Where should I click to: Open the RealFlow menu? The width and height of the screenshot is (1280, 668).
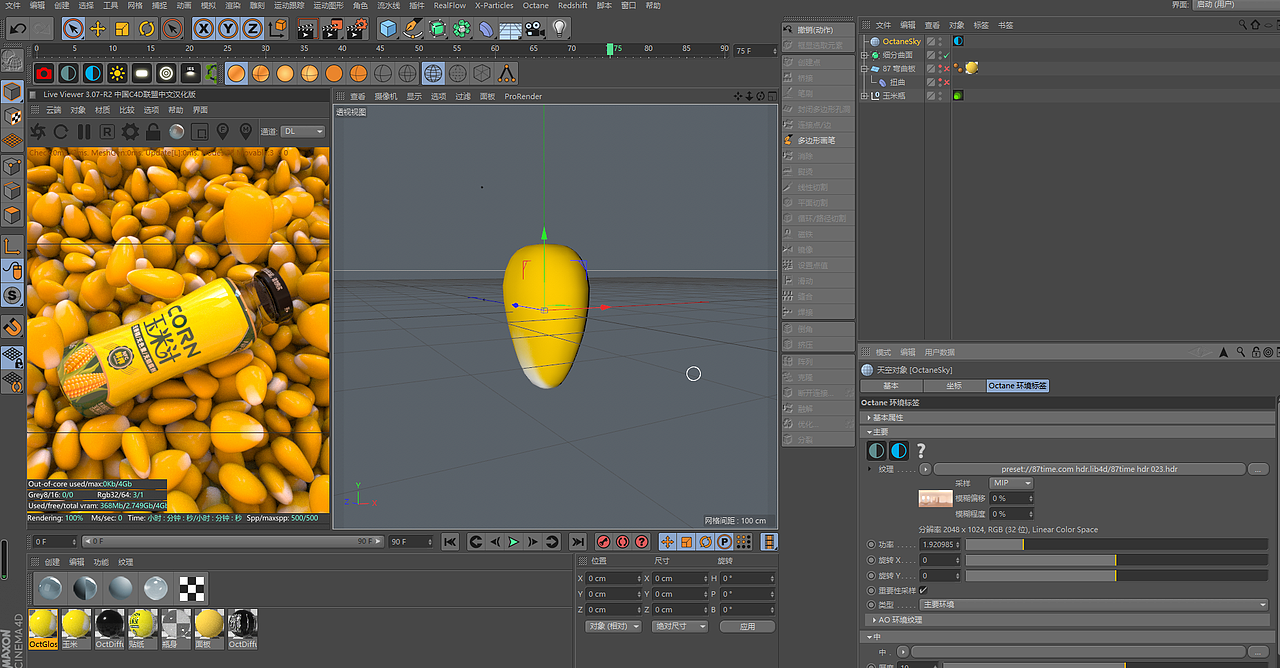[x=450, y=5]
